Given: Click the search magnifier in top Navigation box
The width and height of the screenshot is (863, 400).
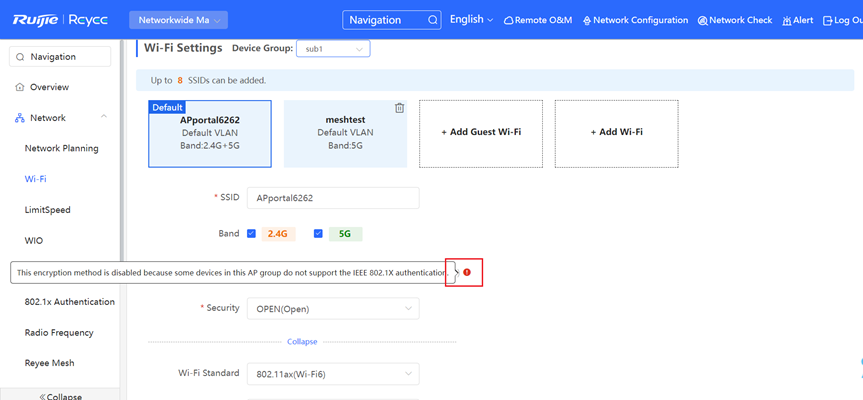Looking at the screenshot, I should pos(432,20).
